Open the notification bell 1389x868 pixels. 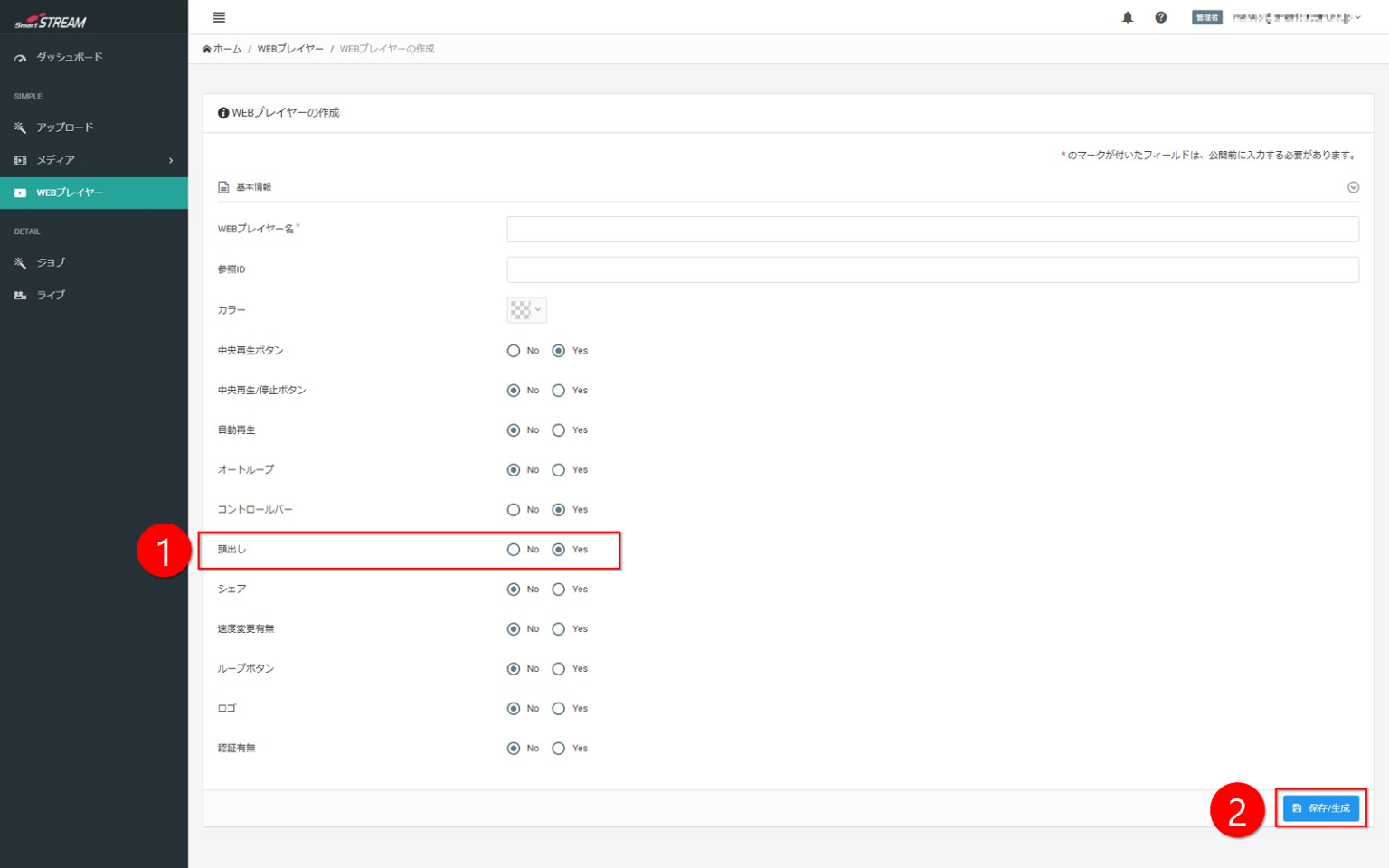[x=1127, y=17]
